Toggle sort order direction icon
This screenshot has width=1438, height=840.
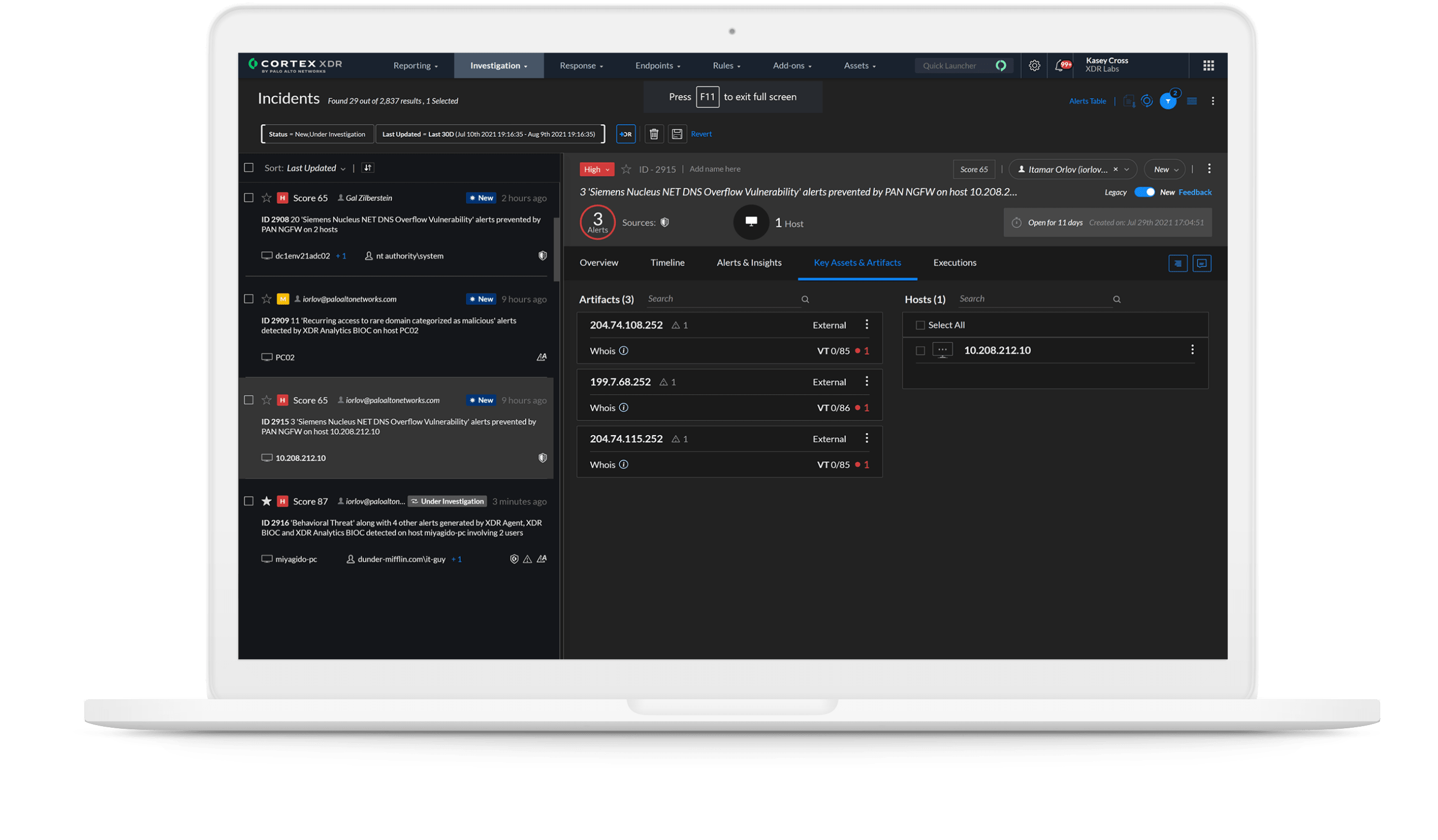tap(368, 168)
